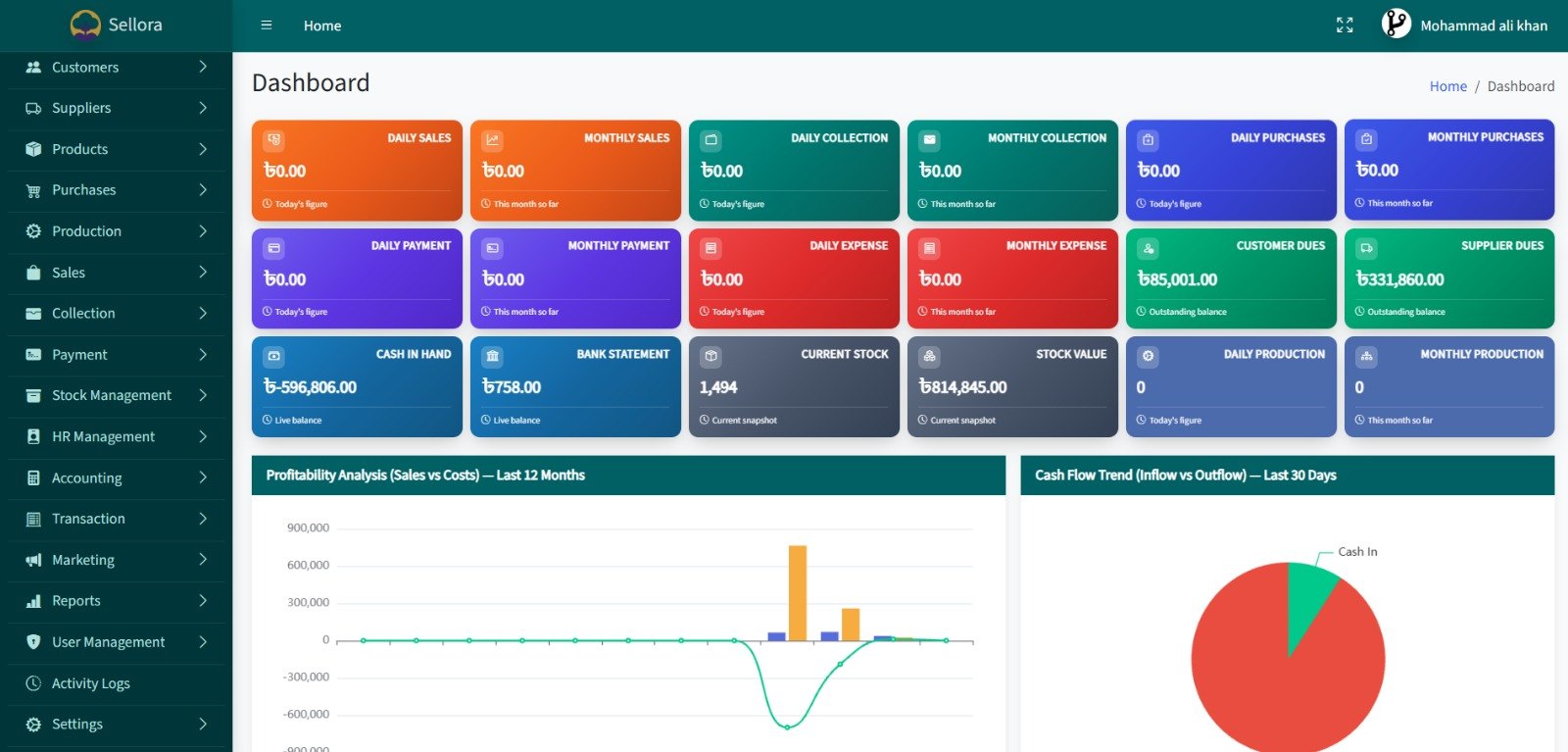The height and width of the screenshot is (752, 1568).
Task: Click the Stock Value ৳814,845.00 card
Action: 1012,387
